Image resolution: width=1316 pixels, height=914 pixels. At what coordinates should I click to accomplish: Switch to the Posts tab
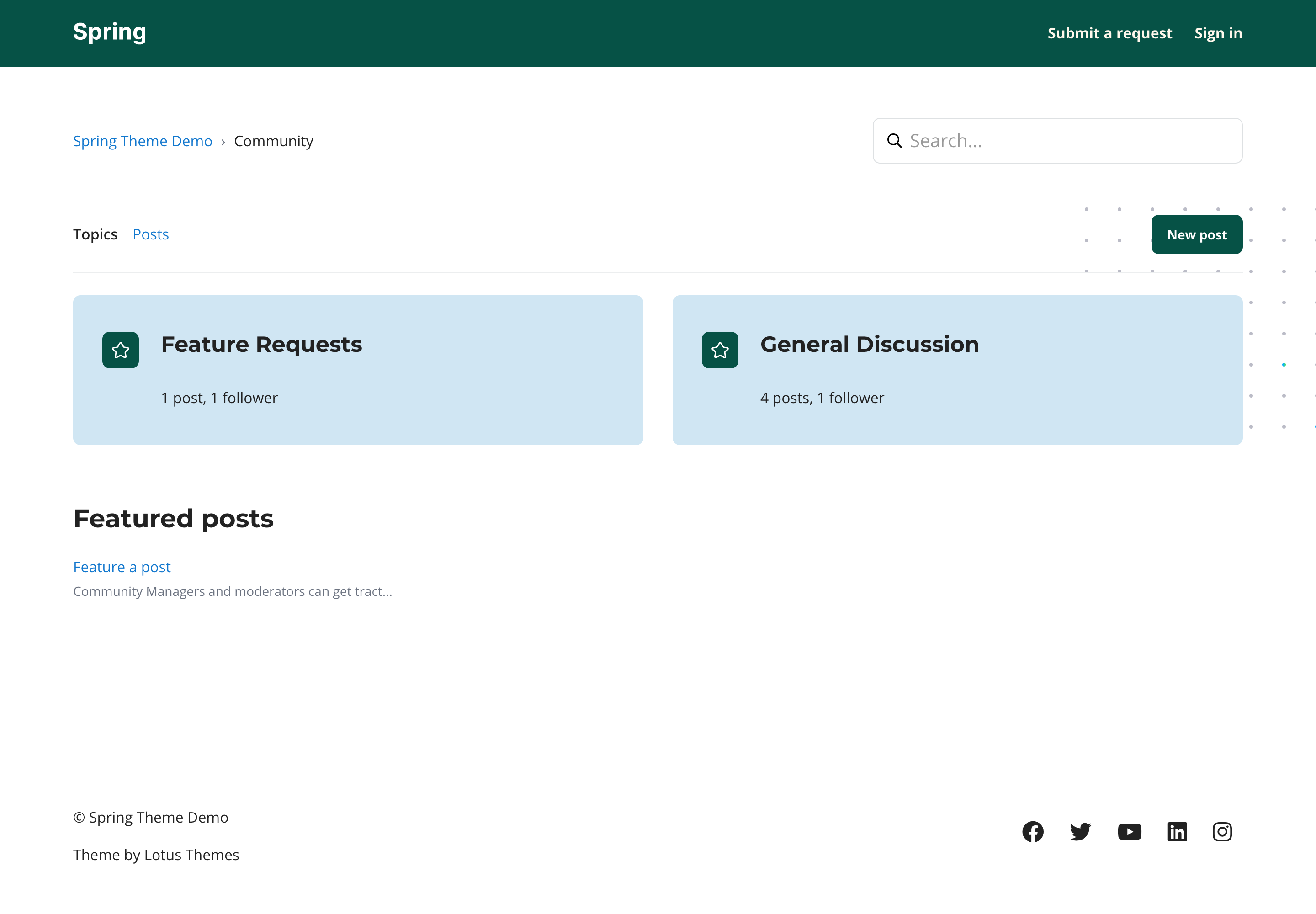151,234
